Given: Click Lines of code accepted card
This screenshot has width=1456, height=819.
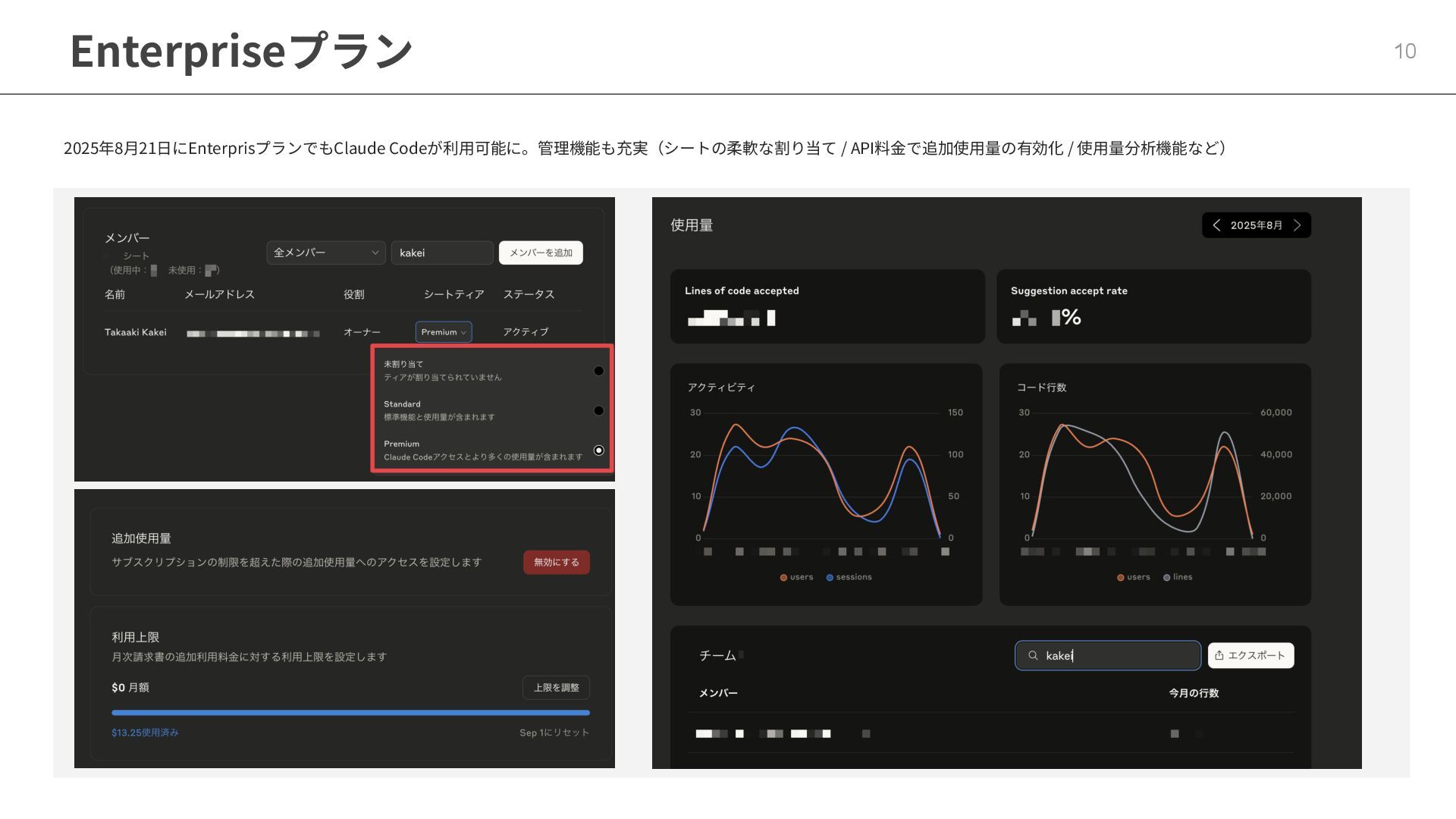Looking at the screenshot, I should pos(827,306).
